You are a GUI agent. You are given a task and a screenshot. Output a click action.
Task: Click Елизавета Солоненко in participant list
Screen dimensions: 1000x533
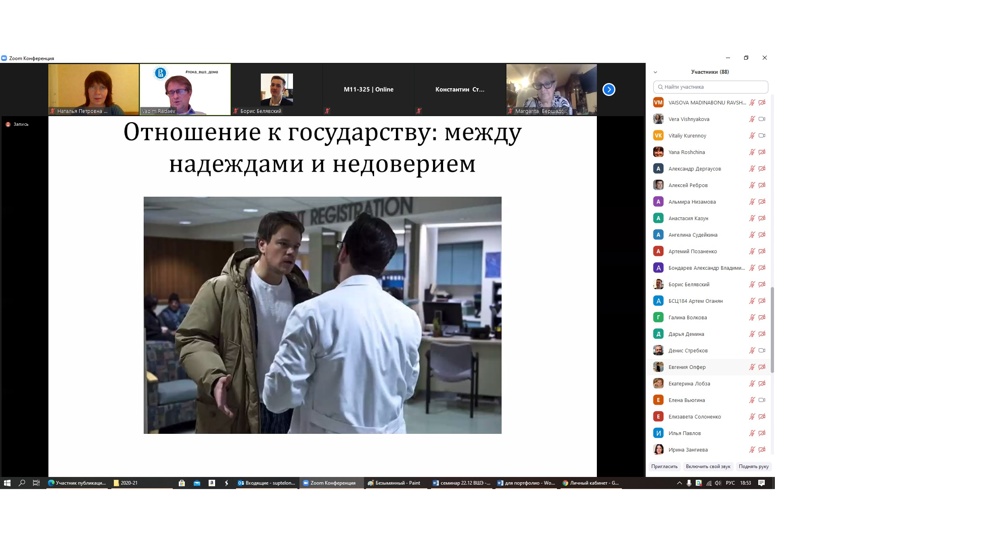(710, 417)
